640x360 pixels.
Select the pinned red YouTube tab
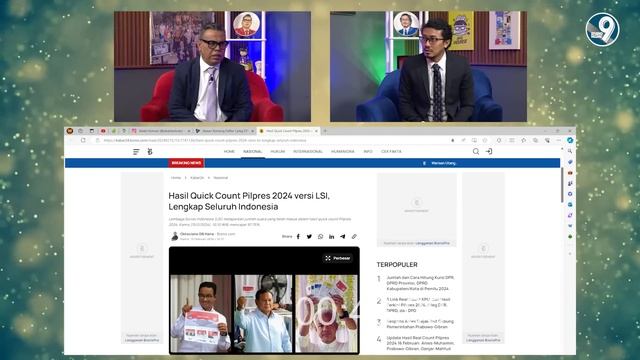click(103, 131)
